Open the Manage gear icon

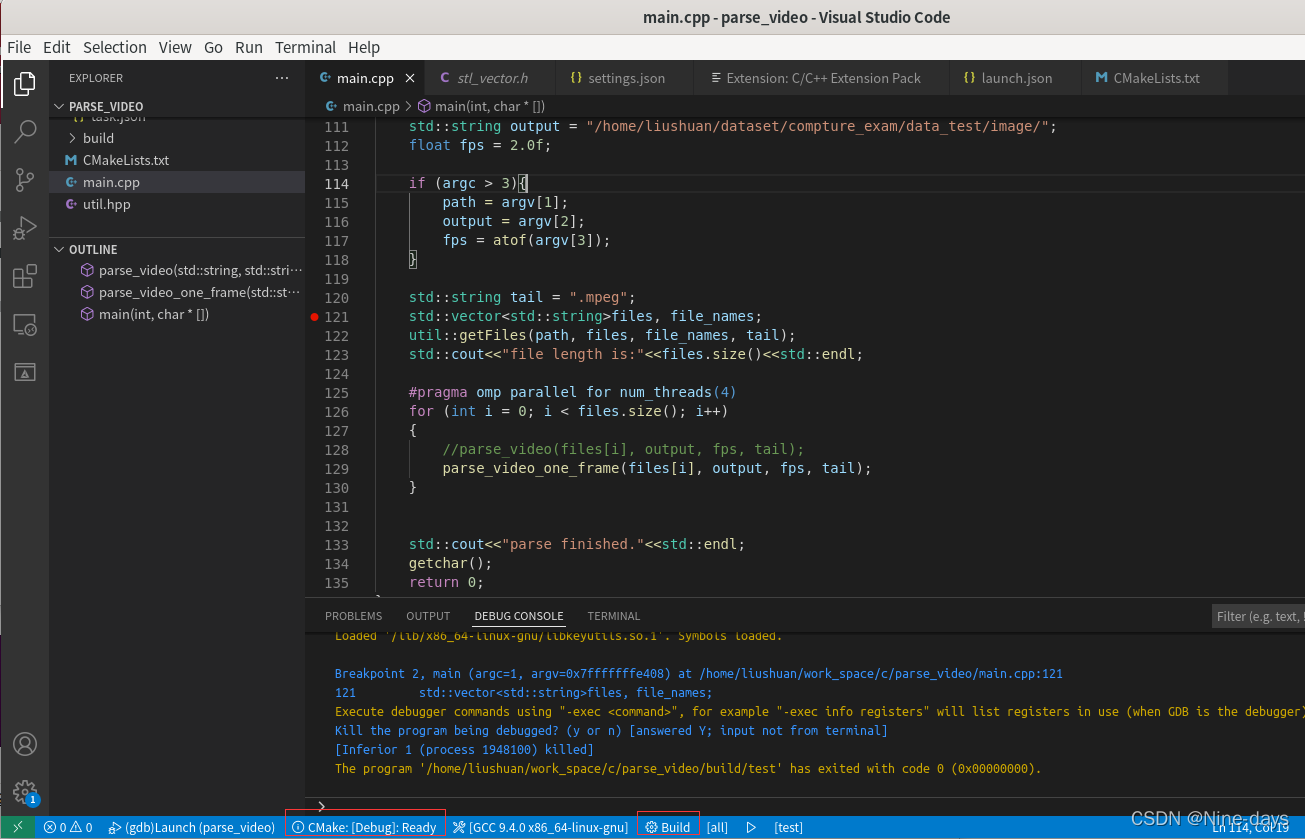(24, 791)
